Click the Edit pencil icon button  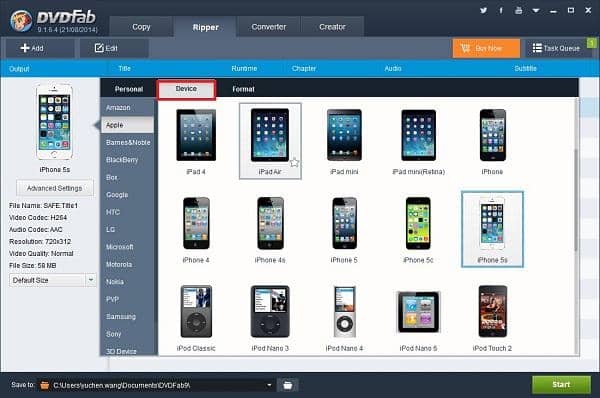click(106, 48)
